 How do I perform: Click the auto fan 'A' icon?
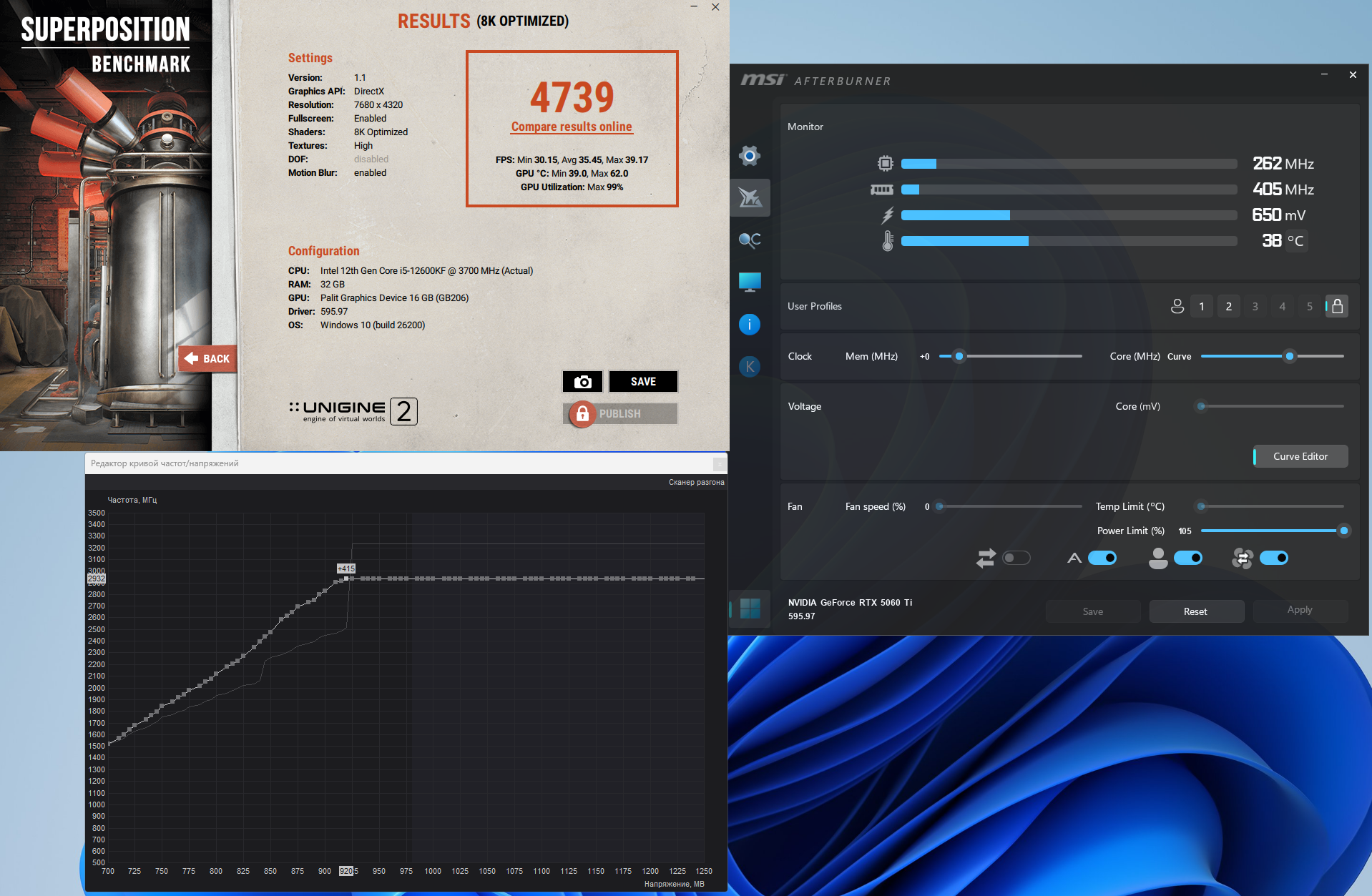(1074, 558)
